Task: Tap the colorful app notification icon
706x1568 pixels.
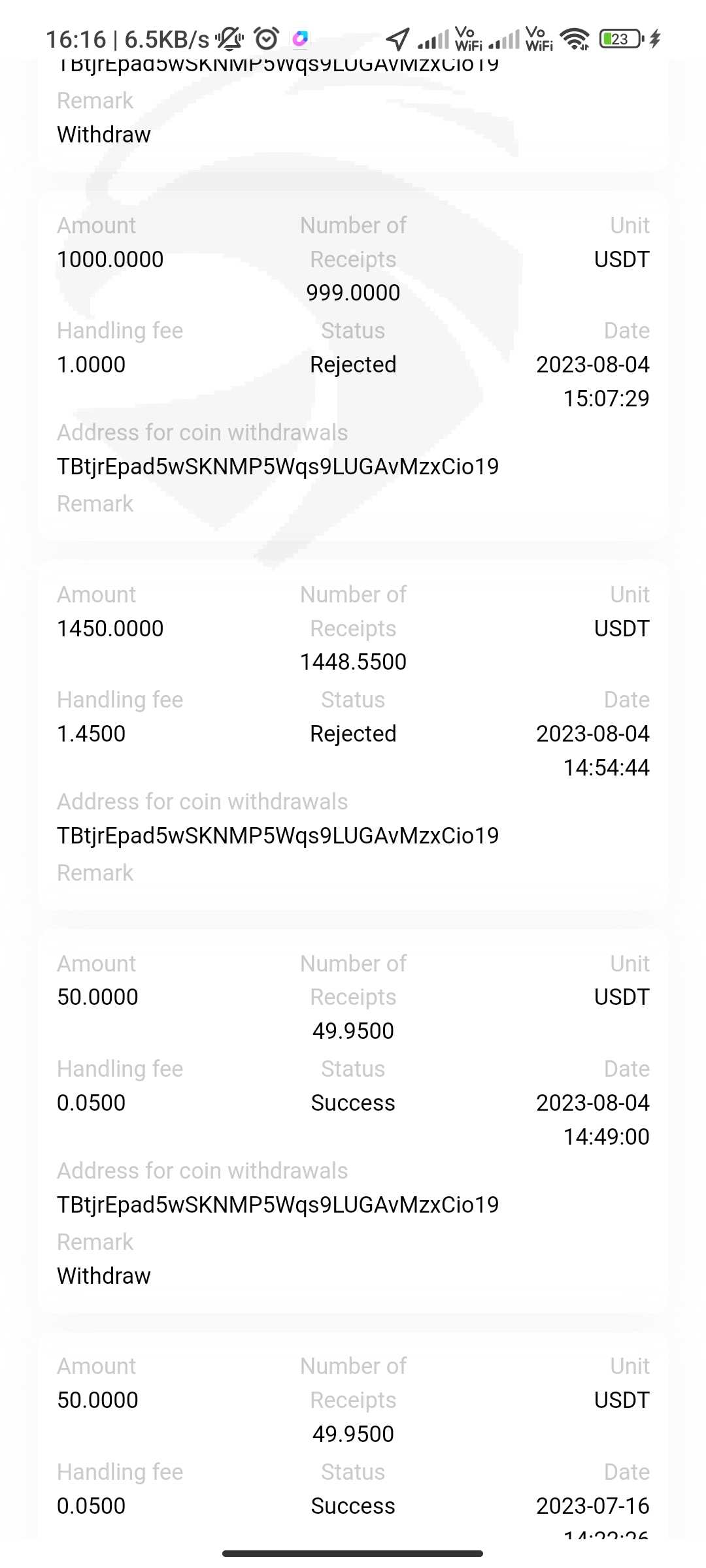Action: point(300,39)
